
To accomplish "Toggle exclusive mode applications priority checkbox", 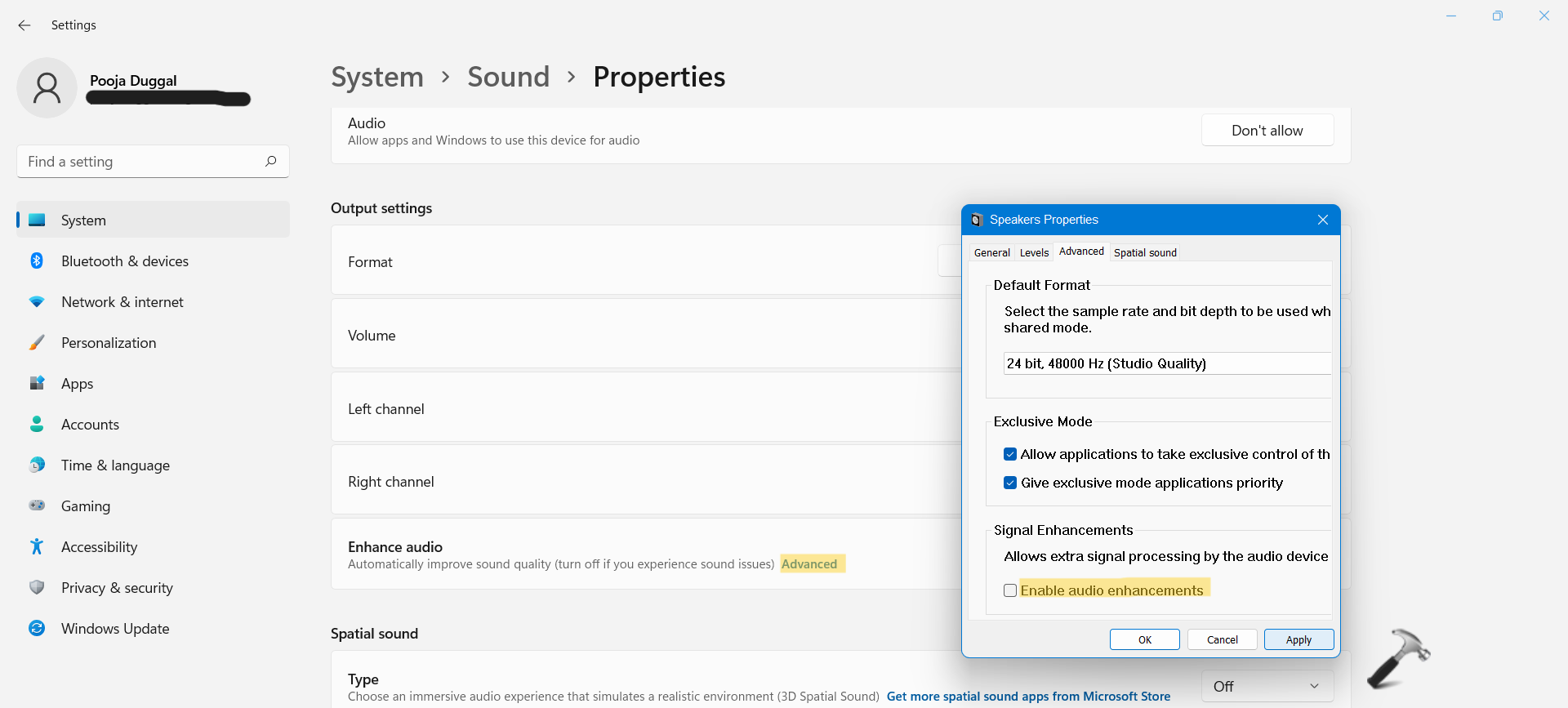I will point(1010,483).
